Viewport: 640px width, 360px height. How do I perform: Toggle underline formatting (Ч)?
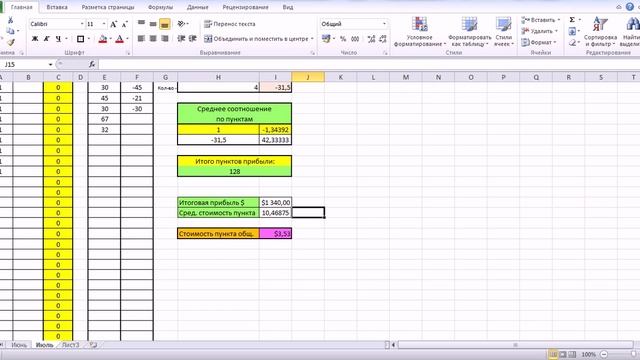click(58, 39)
